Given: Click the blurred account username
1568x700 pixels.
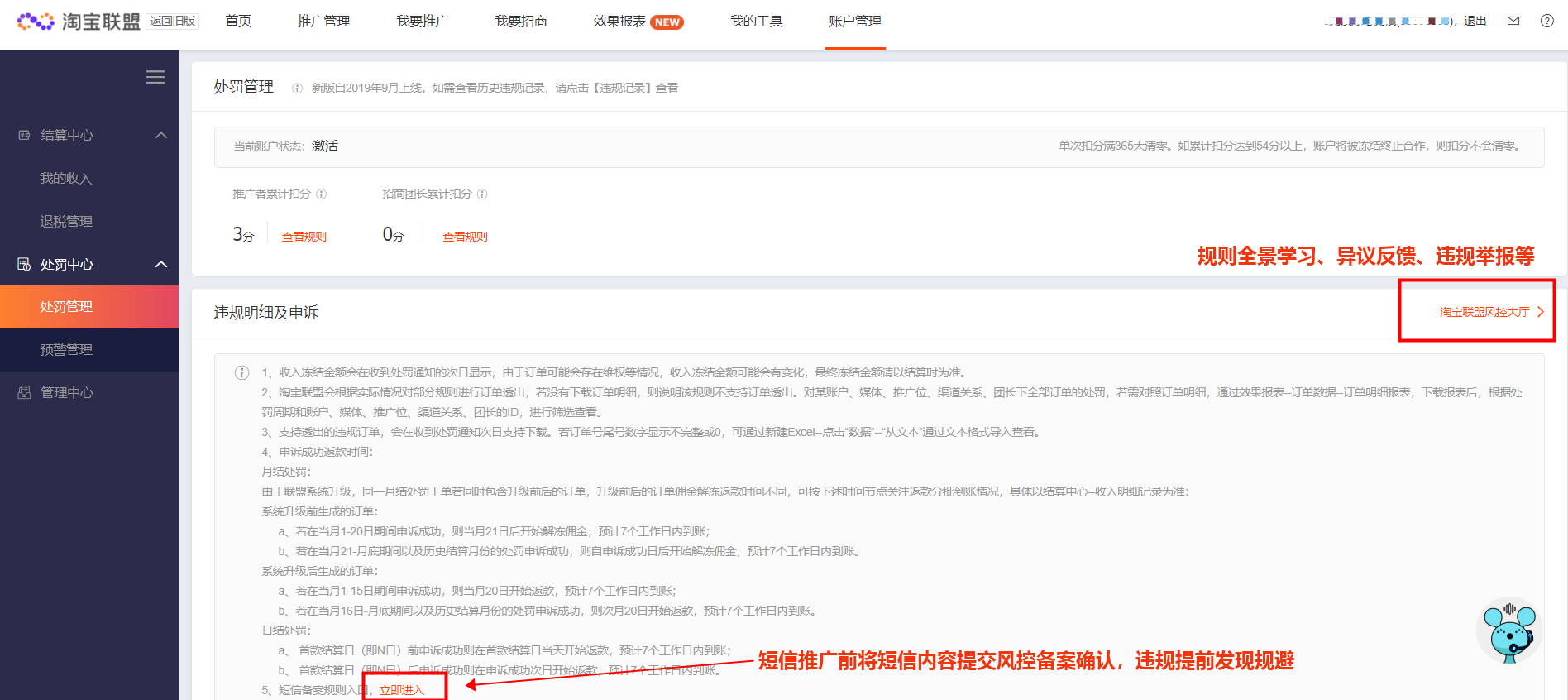Looking at the screenshot, I should coord(1389,22).
